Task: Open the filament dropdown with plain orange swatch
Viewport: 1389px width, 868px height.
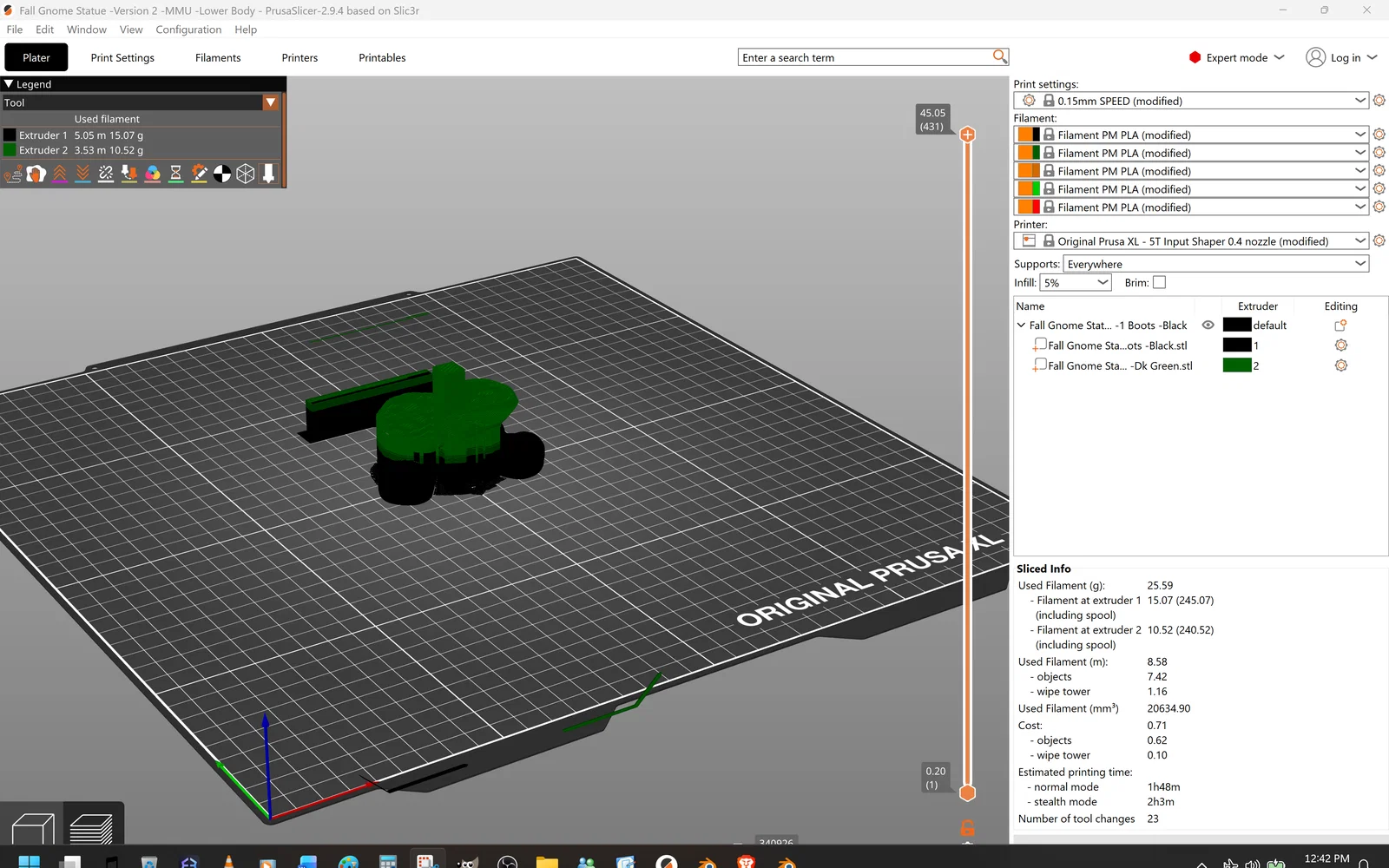Action: click(x=1191, y=171)
